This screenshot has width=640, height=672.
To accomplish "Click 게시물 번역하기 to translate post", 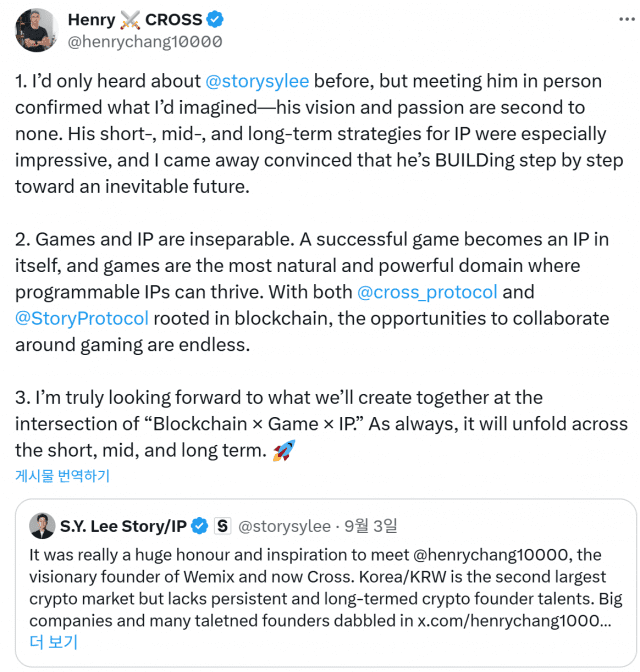I will 62,476.
